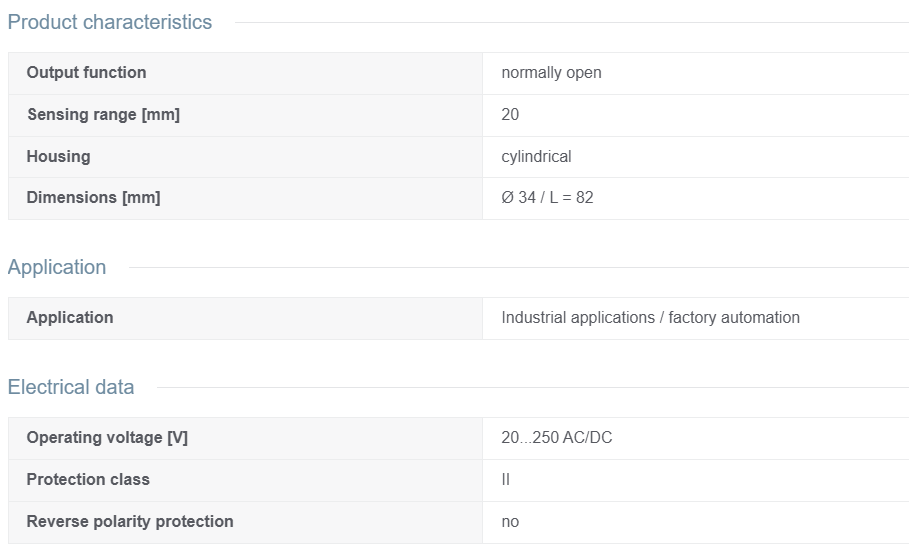
Task: Click the Product characteristics heading
Action: click(110, 22)
